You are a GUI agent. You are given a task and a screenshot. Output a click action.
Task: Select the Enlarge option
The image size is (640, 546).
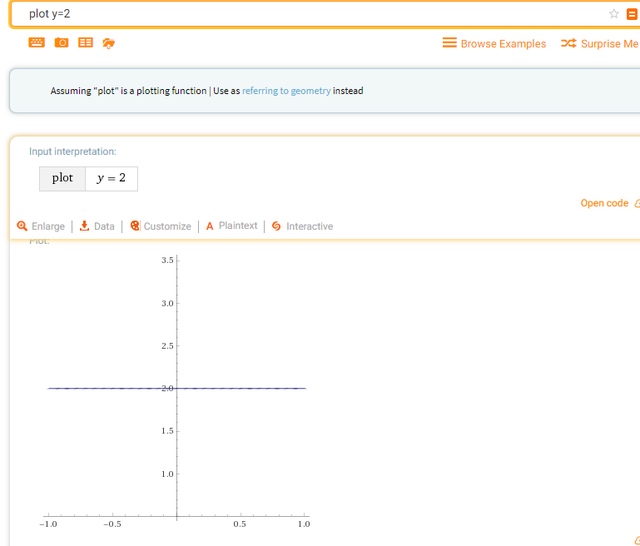(x=48, y=226)
